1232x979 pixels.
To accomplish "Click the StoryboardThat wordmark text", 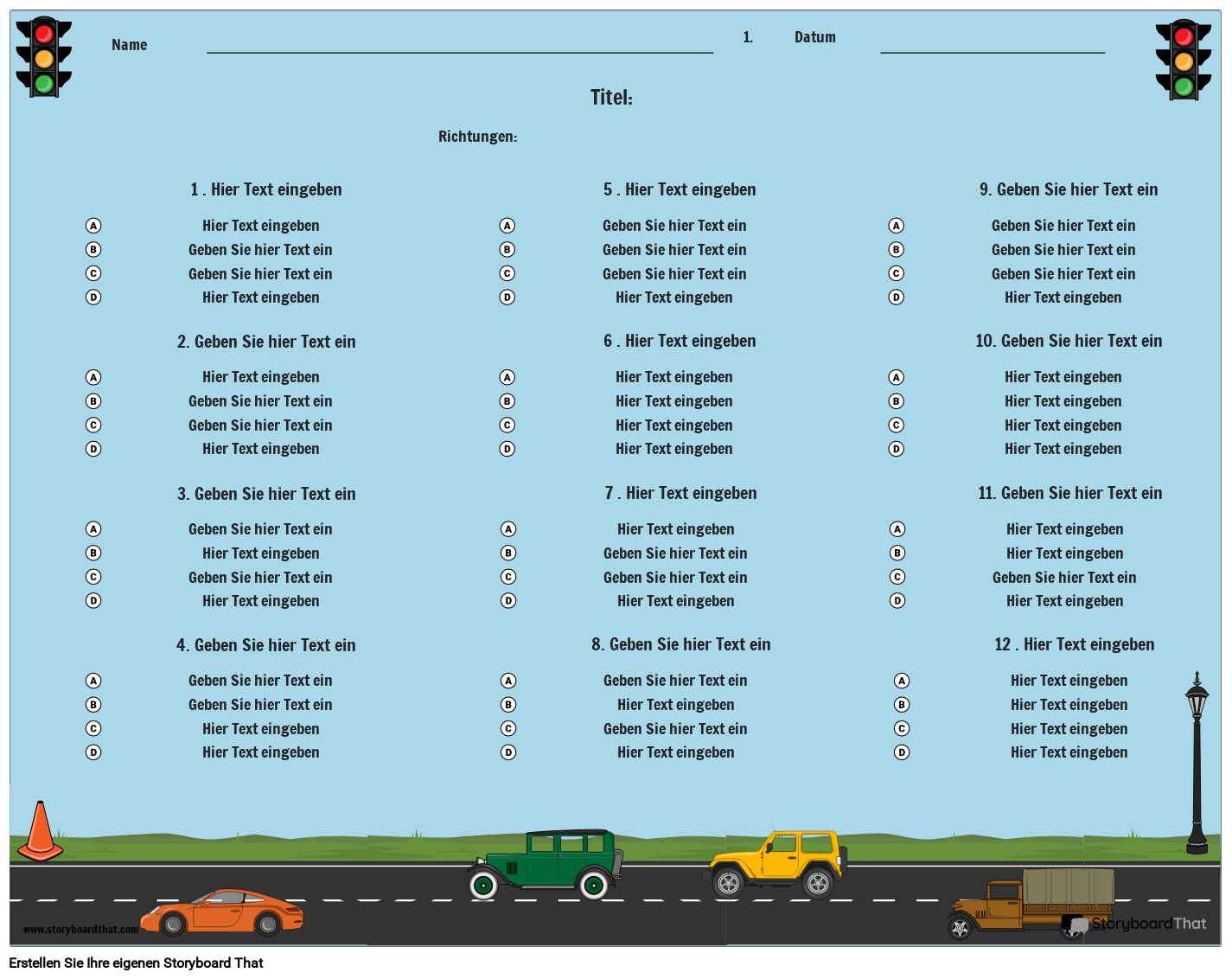I will click(1150, 924).
